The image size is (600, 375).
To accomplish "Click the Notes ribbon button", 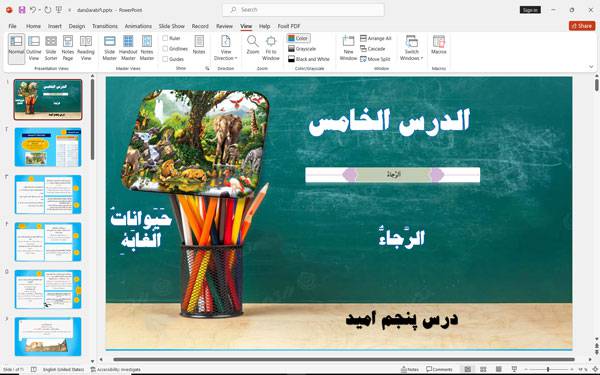I will click(x=199, y=45).
